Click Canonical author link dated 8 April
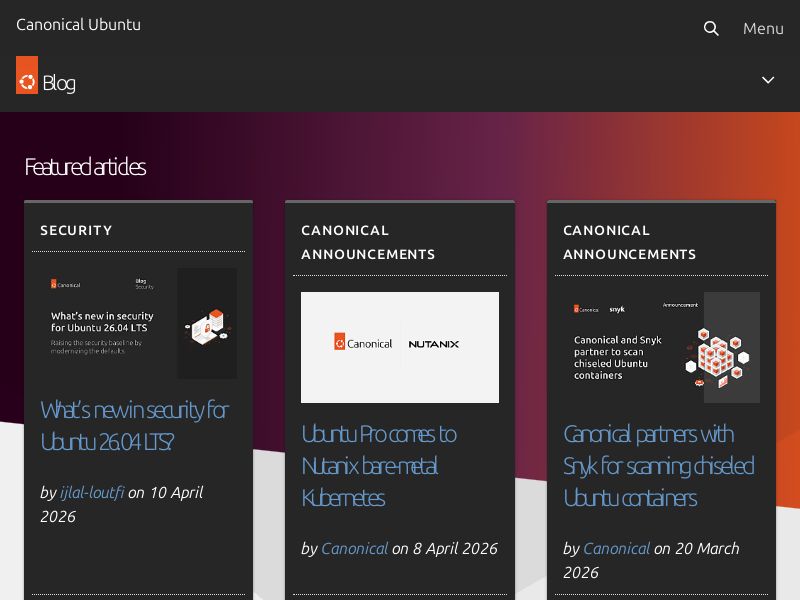The image size is (800, 600). [x=354, y=548]
